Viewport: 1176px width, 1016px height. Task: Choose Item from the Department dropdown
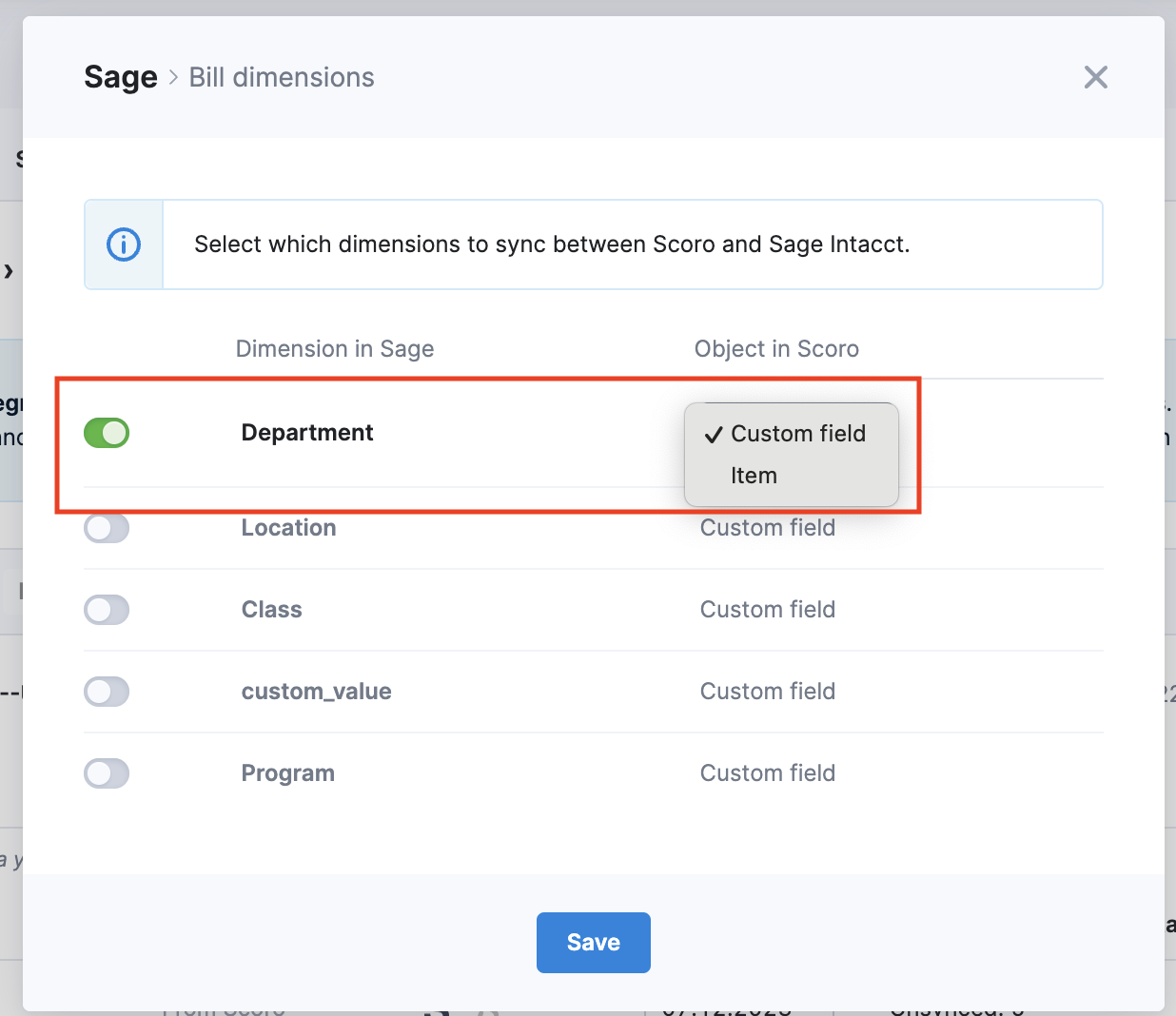pyautogui.click(x=792, y=476)
